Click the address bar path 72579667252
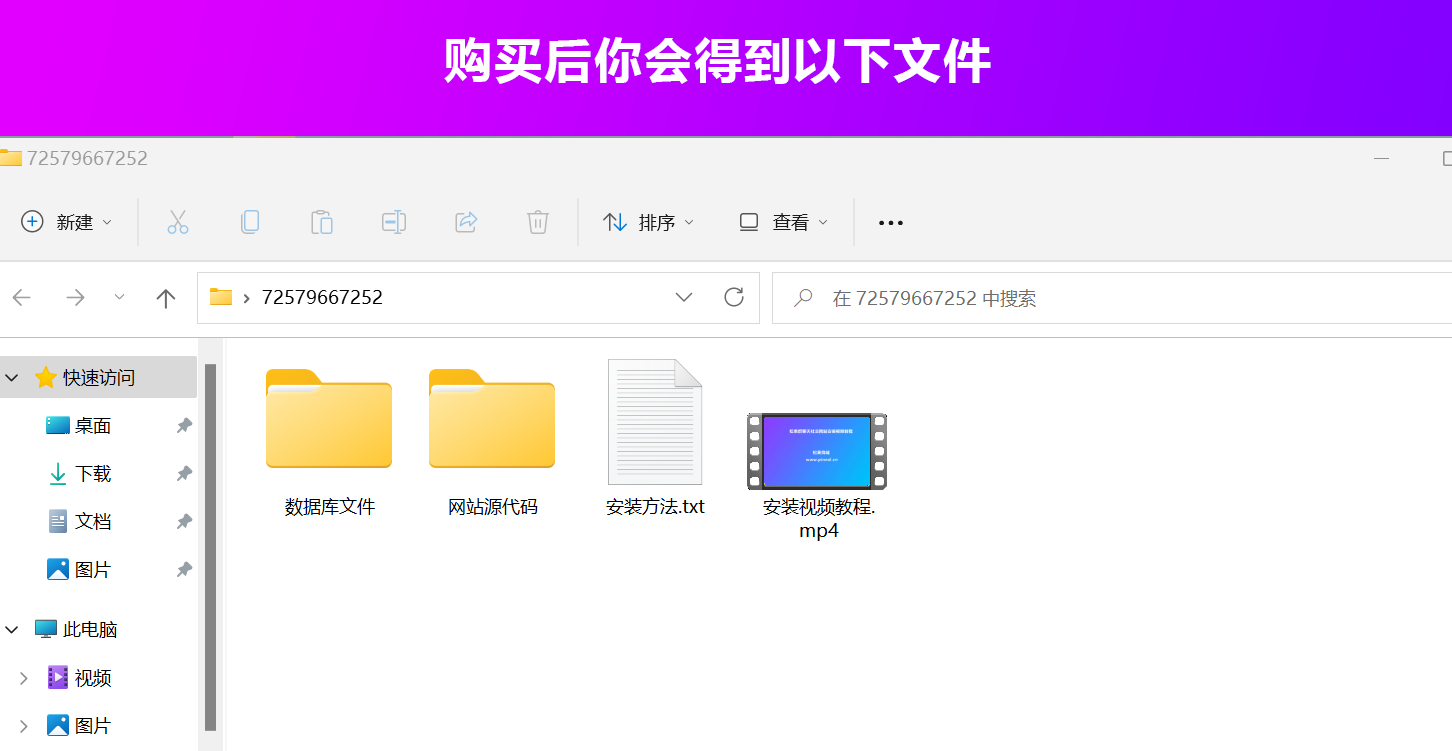1452x751 pixels. click(x=322, y=297)
